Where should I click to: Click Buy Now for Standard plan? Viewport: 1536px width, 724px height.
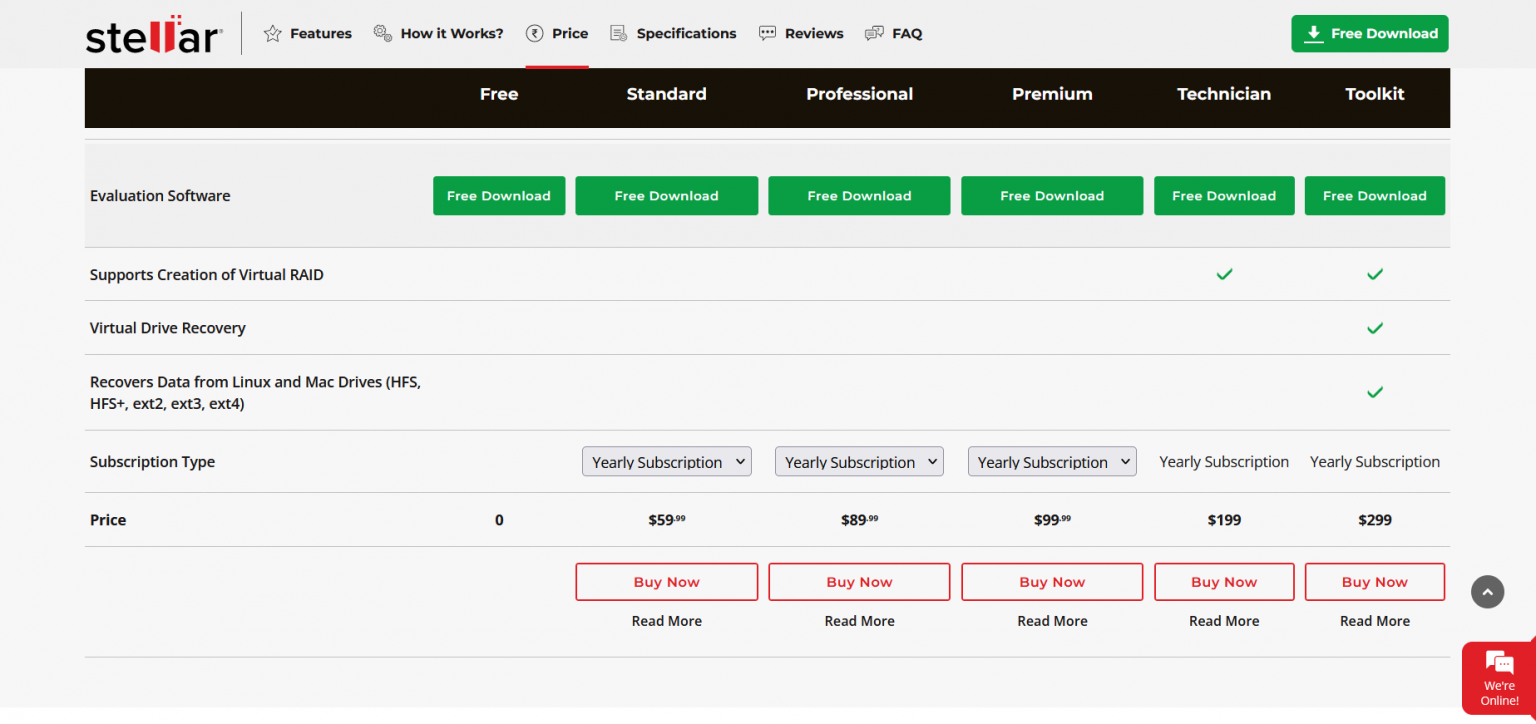point(666,582)
